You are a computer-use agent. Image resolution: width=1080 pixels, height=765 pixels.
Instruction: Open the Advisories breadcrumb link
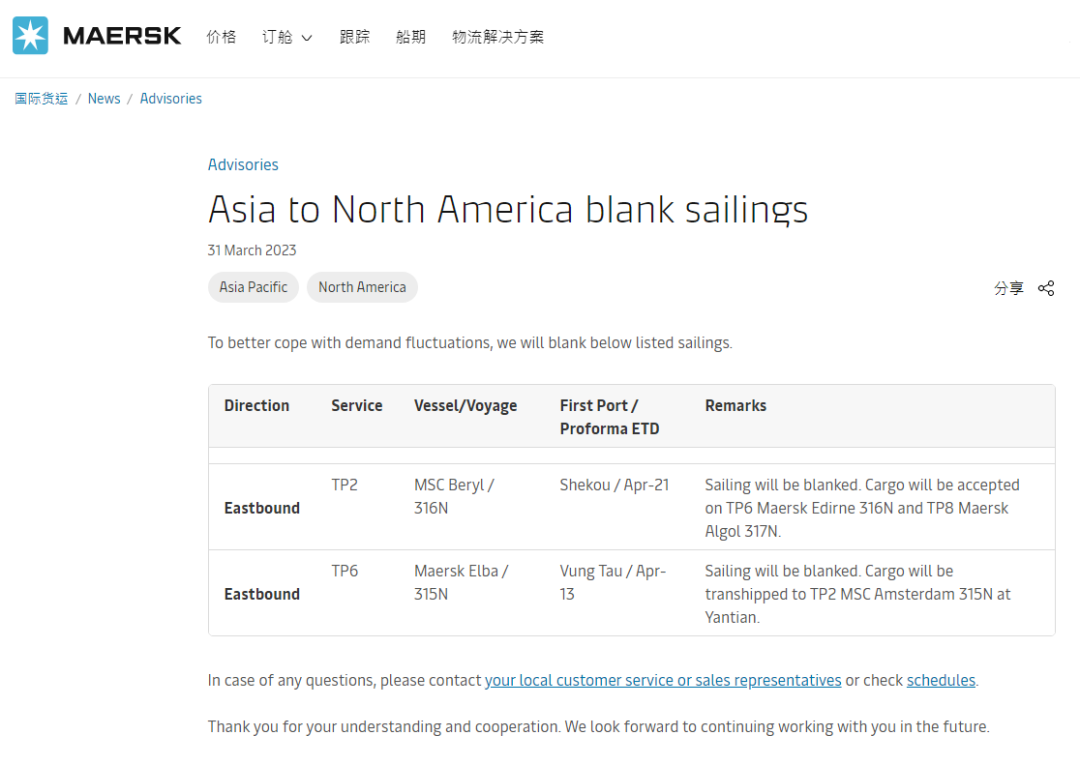pos(171,98)
